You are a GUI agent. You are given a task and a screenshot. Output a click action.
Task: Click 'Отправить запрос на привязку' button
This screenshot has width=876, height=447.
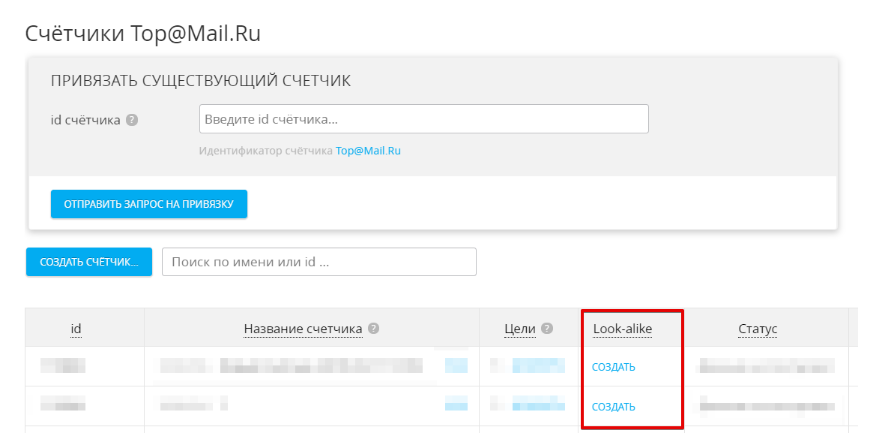click(x=149, y=204)
